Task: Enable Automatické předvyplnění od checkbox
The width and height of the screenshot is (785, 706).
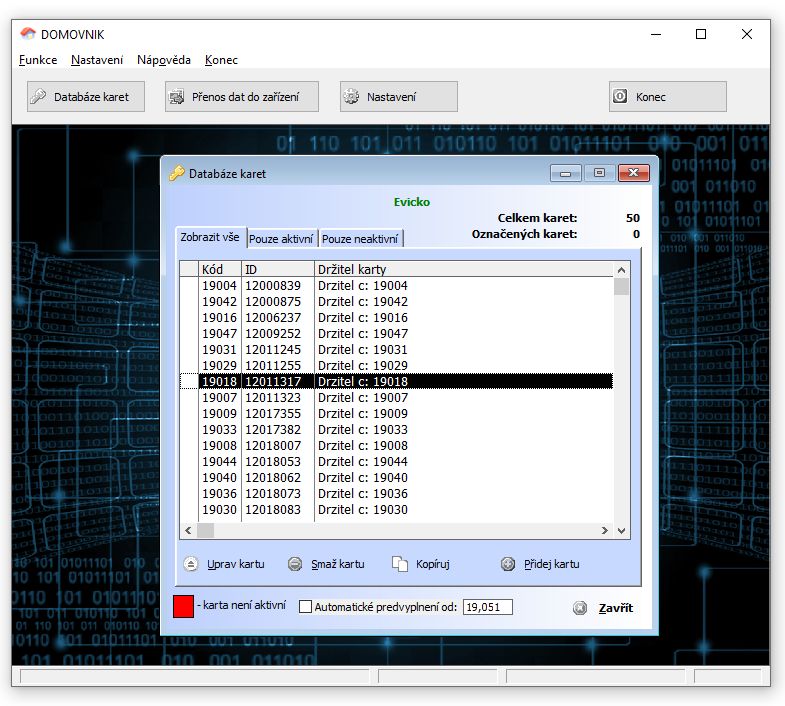Action: pyautogui.click(x=306, y=607)
